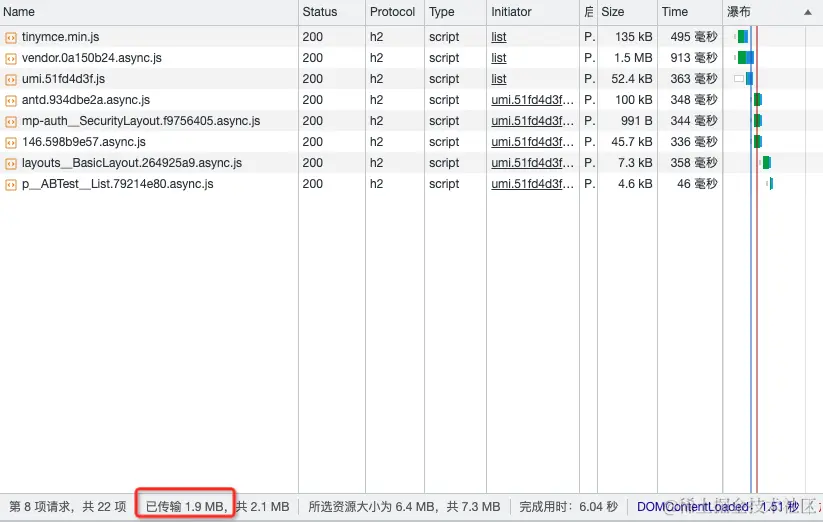Open the list initiator link for vendor.0a150b24.async.js
The width and height of the screenshot is (823, 522).
(499, 58)
